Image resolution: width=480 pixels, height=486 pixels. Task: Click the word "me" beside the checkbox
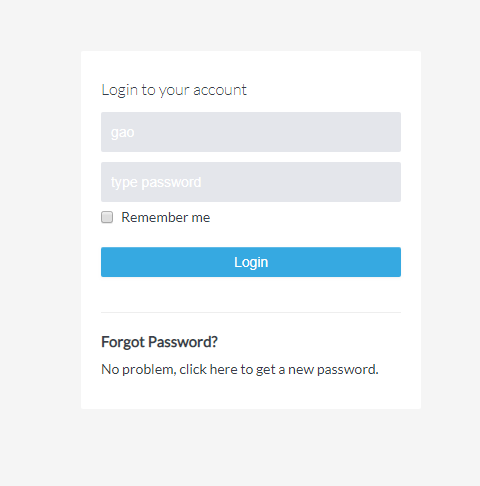201,218
